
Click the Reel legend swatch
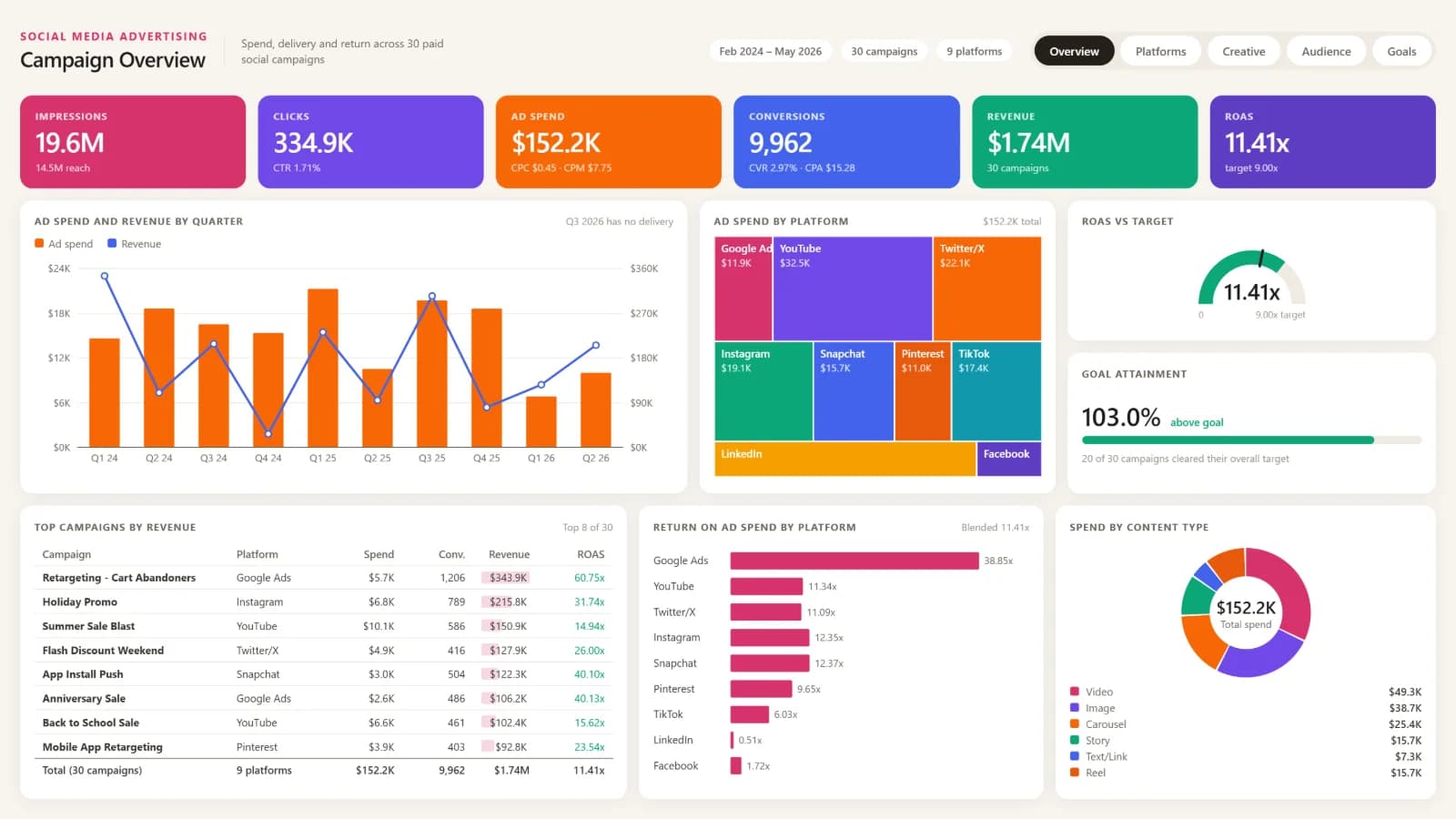(x=1075, y=773)
